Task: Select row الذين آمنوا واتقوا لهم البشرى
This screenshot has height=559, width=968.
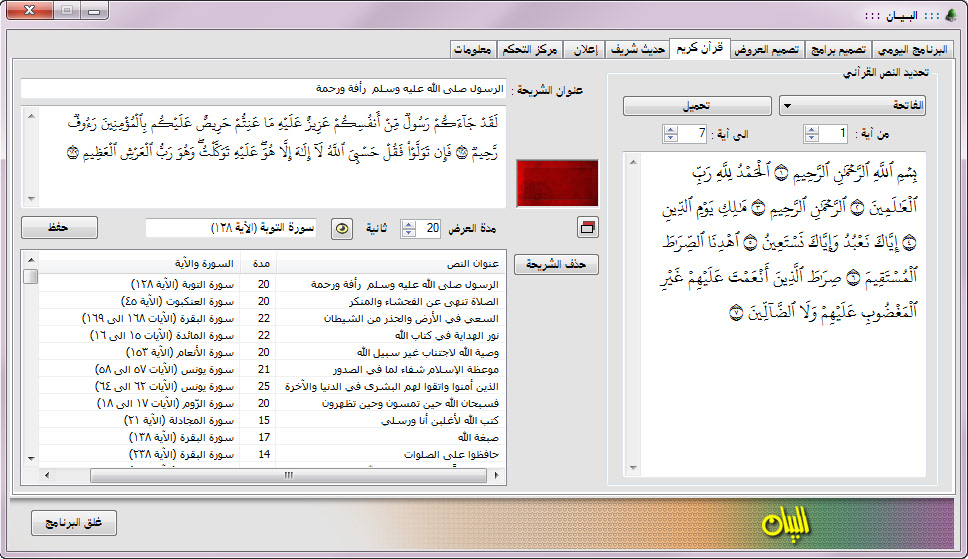Action: [272, 386]
